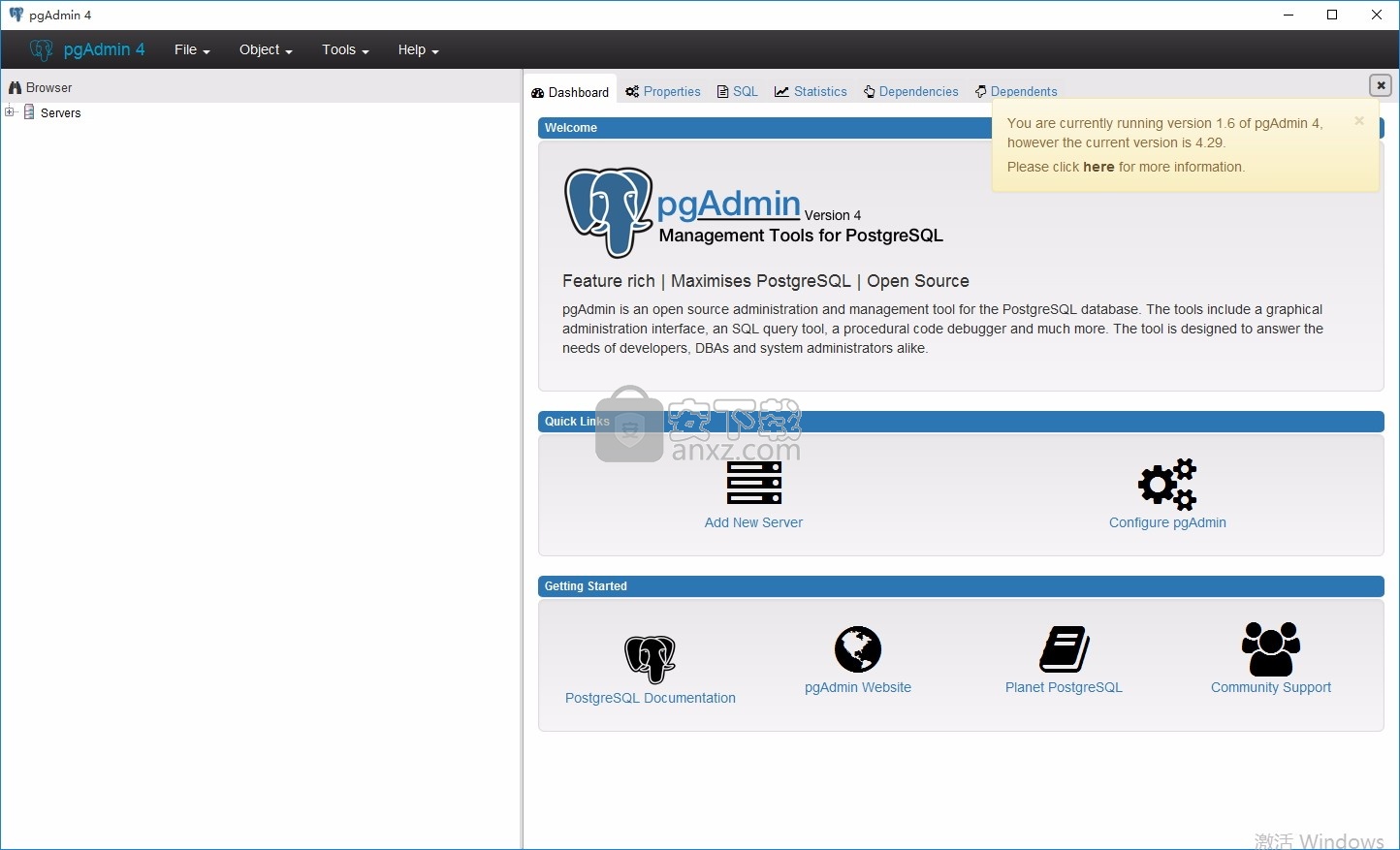Screen dimensions: 1400x850
Task: Click the PostgreSQL Documentation elephant icon
Action: [x=651, y=659]
